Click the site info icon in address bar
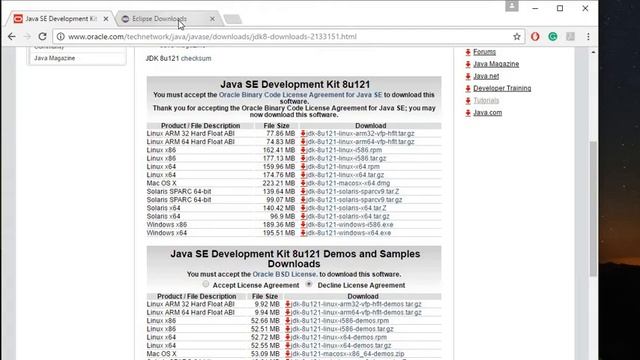 click(x=60, y=37)
